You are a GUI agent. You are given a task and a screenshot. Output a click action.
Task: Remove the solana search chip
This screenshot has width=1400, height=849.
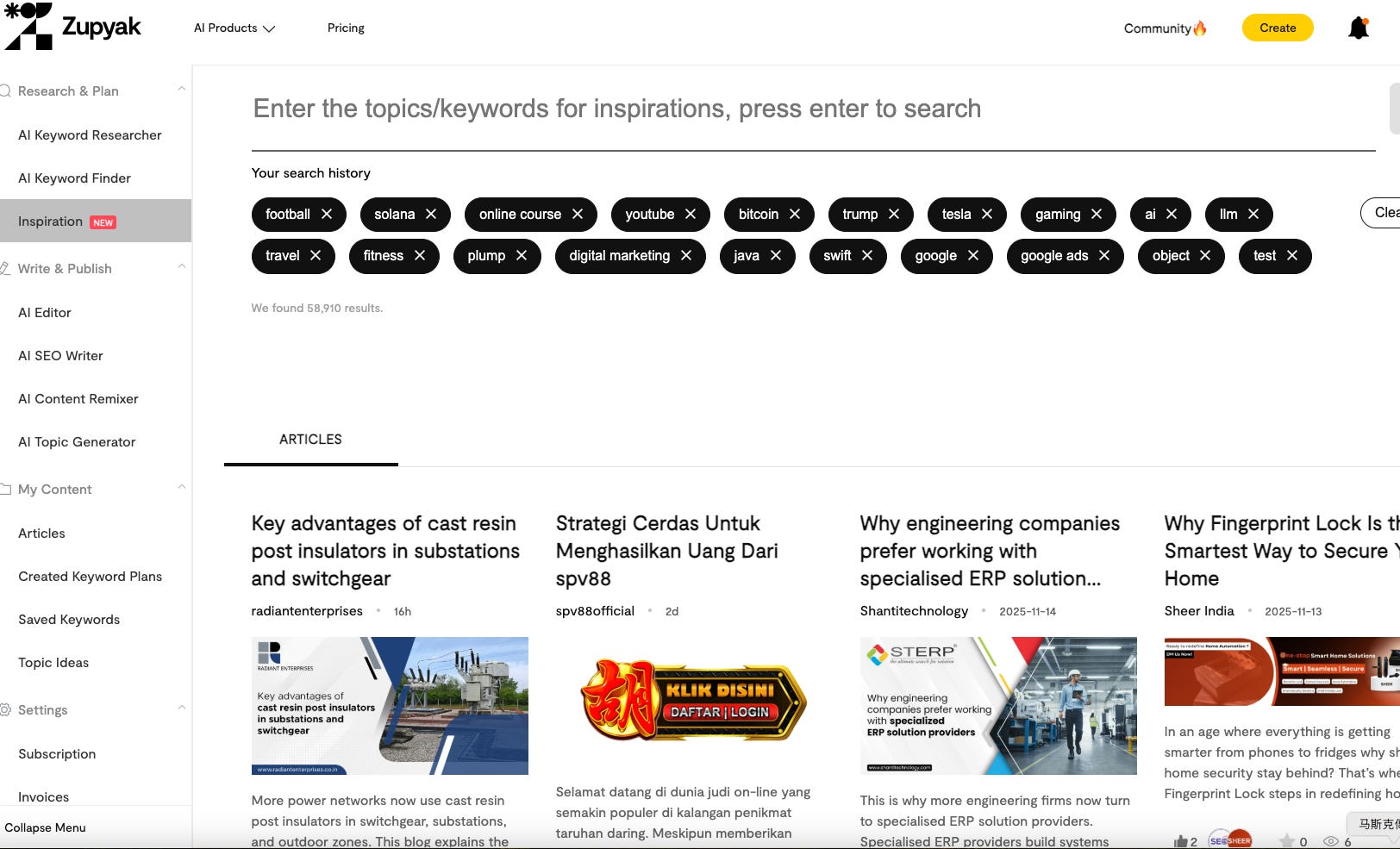coord(431,214)
